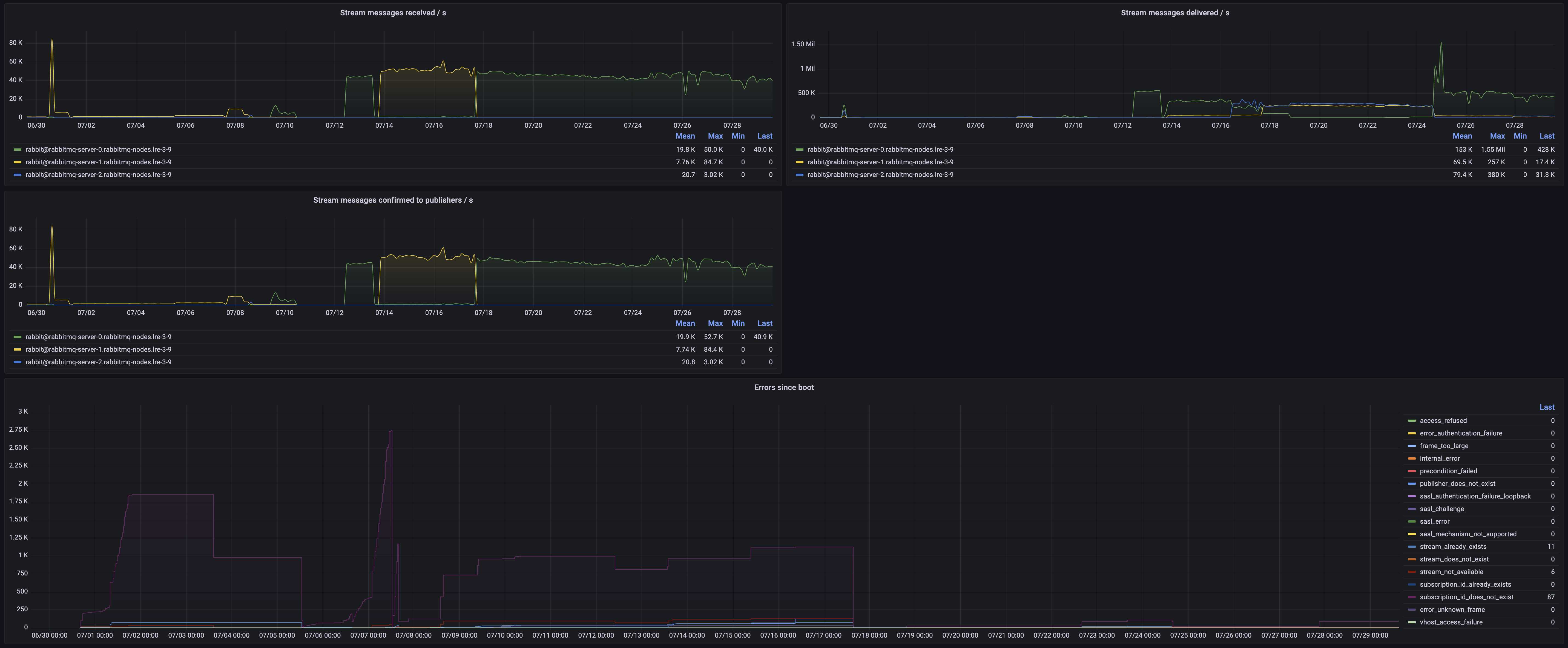The width and height of the screenshot is (1568, 648).
Task: Toggle rabbitmq-server-2 series in confirmed panel legend
Action: click(x=98, y=362)
